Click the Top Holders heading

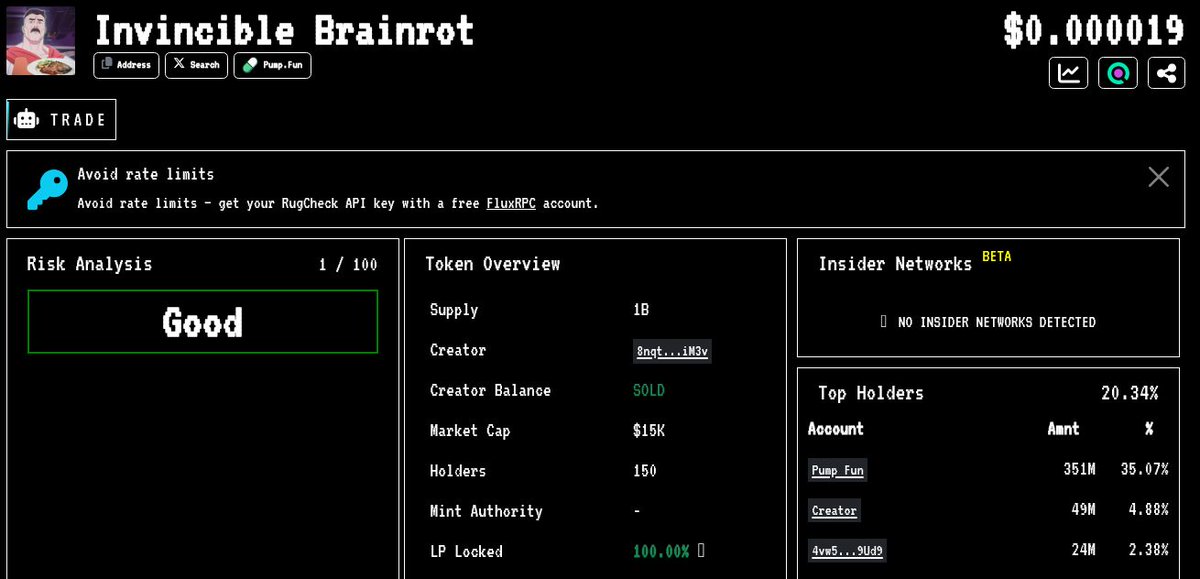point(871,393)
